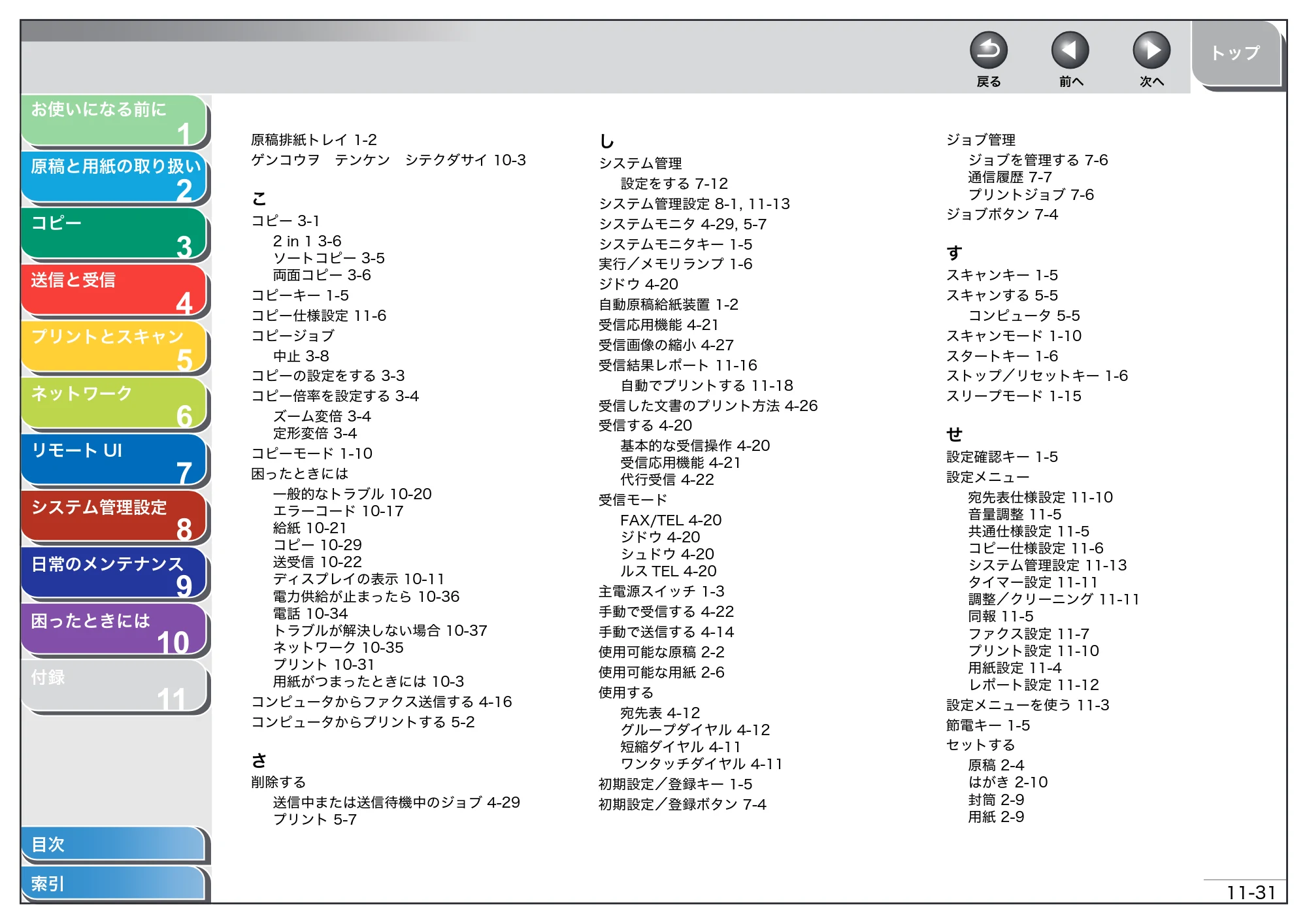Click the 次へ (next page) arrow icon

click(x=1151, y=50)
